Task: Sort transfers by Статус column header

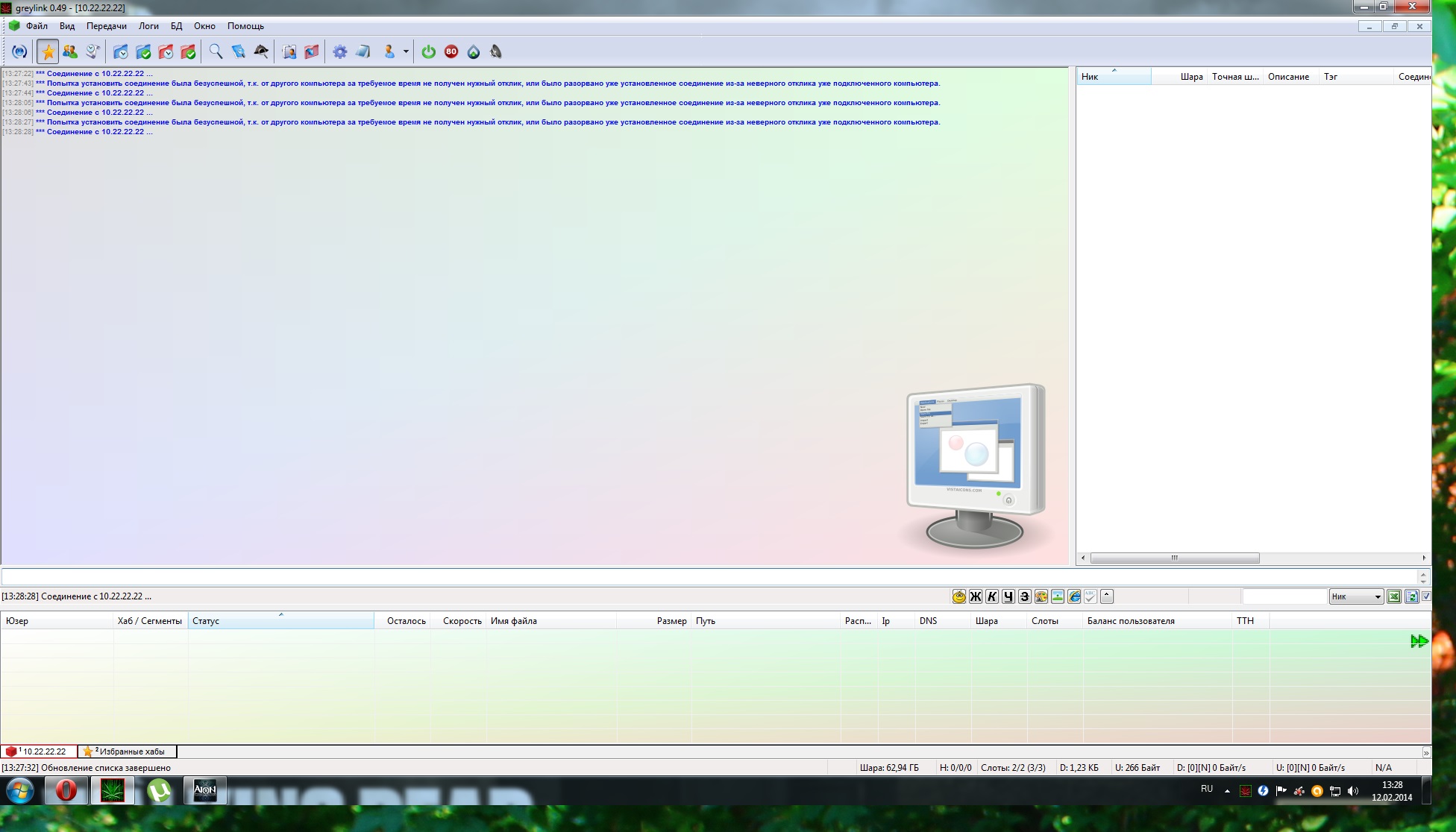Action: point(280,621)
